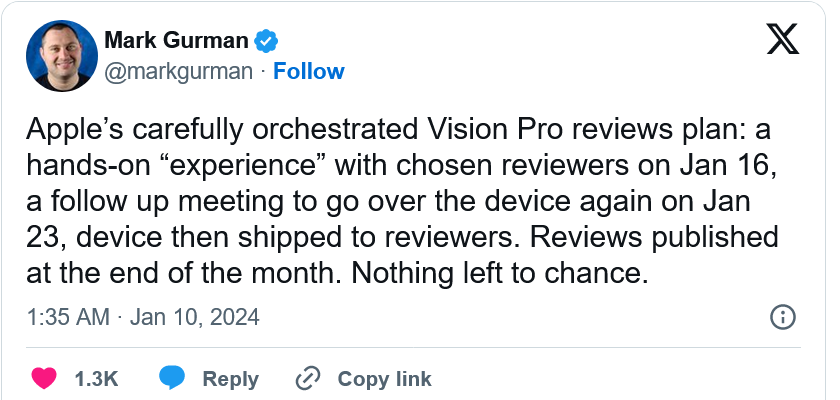Click the Copy link text
Image resolution: width=840 pixels, height=400 pixels.
(x=384, y=379)
